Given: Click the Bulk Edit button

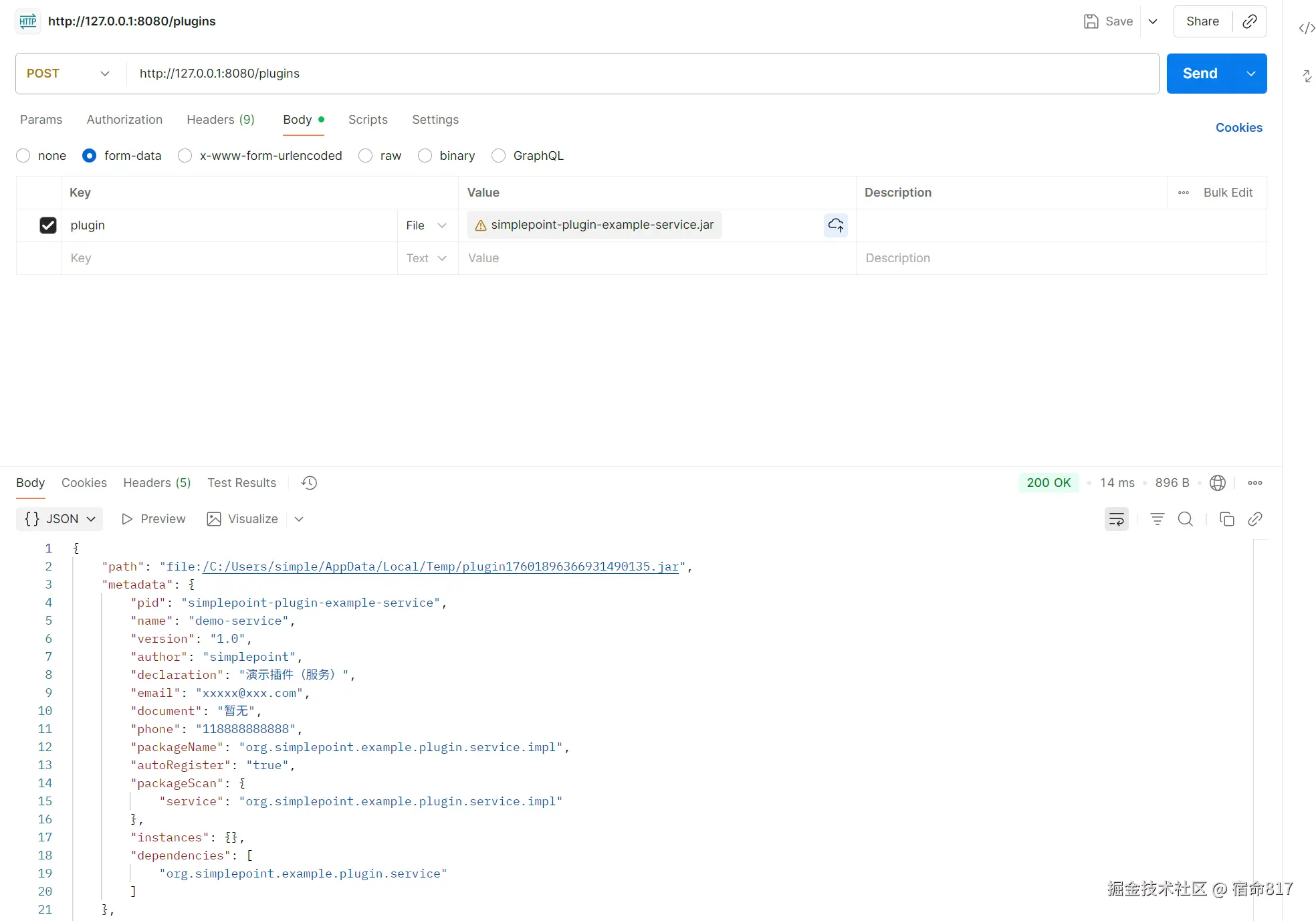Looking at the screenshot, I should (x=1228, y=193).
